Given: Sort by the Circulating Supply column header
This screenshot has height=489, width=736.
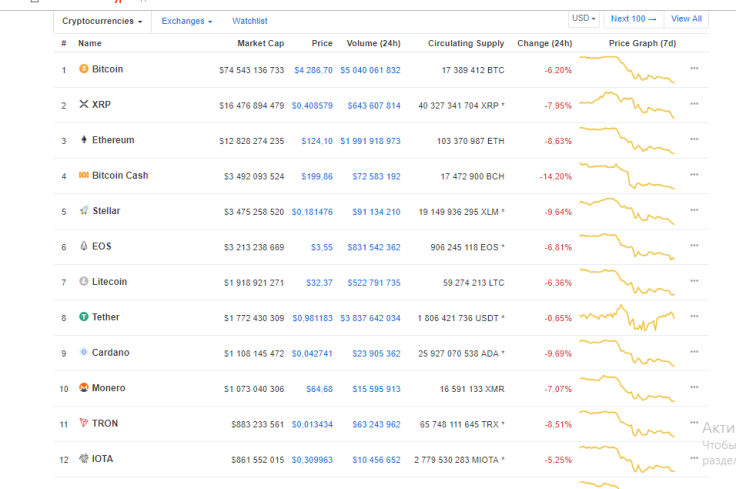Looking at the screenshot, I should tap(466, 43).
